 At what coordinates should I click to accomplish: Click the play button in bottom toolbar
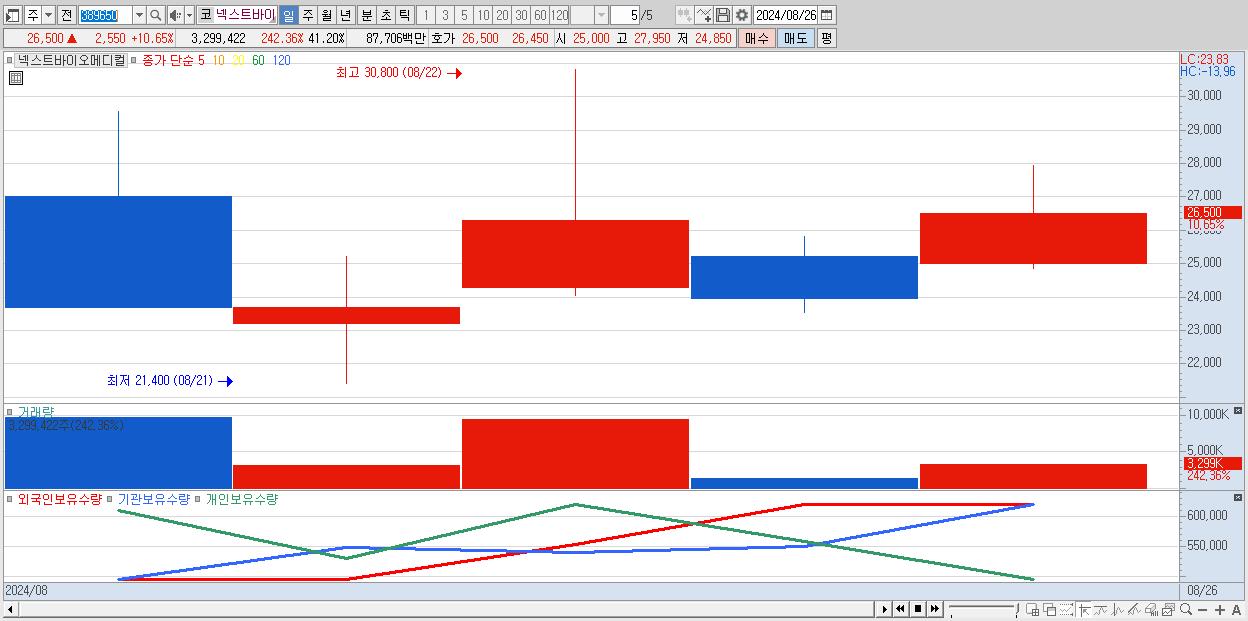coord(885,609)
